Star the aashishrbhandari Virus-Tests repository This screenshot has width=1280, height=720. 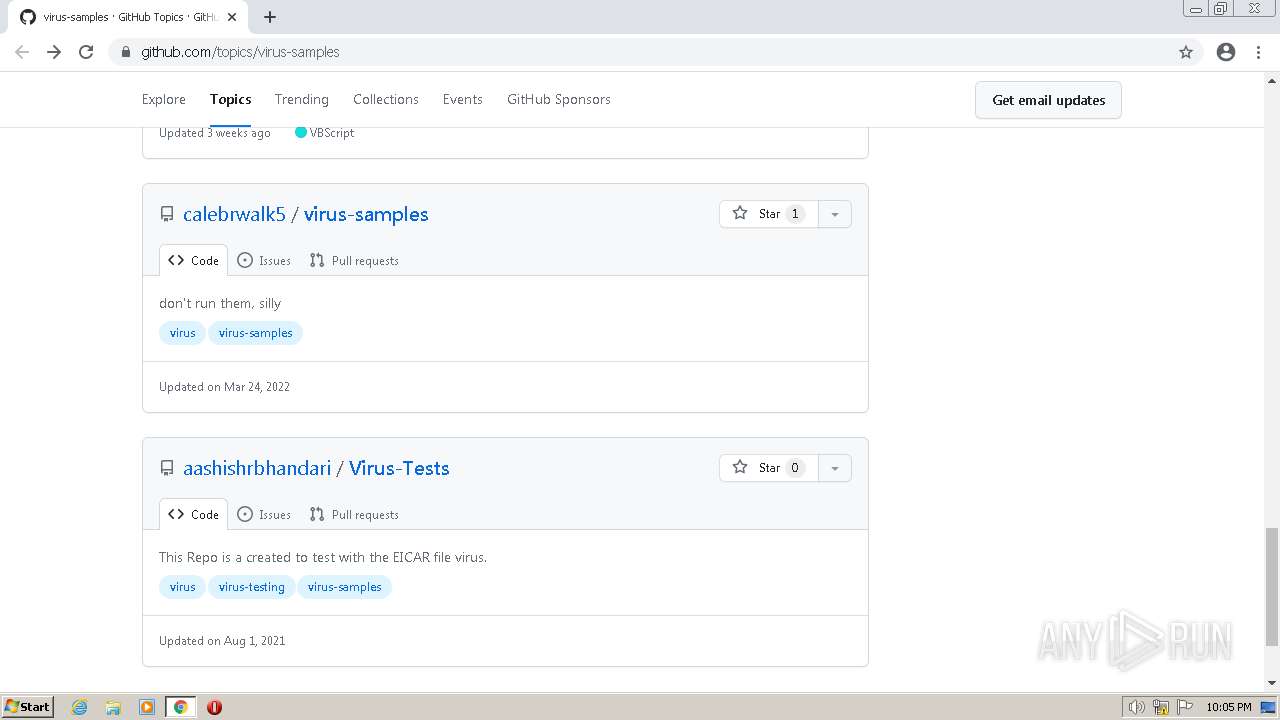[769, 468]
